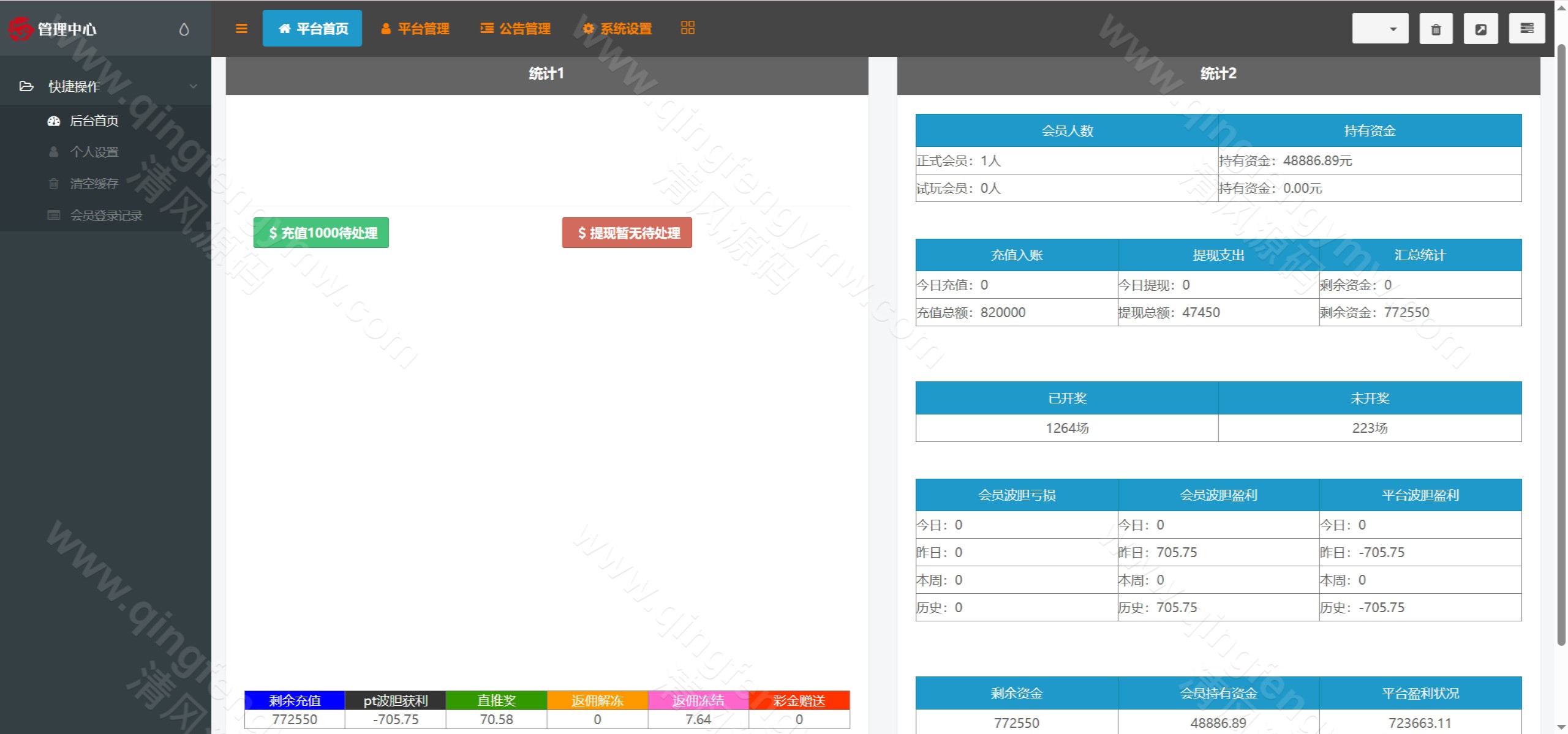Click the trash can icon in the top toolbar
Viewport: 1568px width, 734px height.
(x=1436, y=28)
